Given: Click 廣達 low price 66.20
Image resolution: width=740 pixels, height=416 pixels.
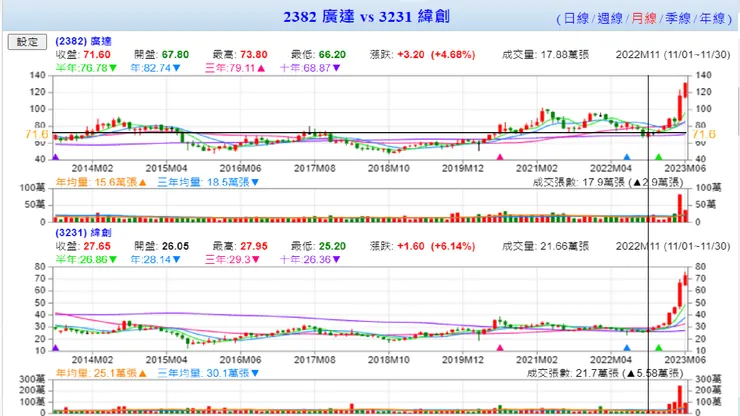Looking at the screenshot, I should pos(332,55).
